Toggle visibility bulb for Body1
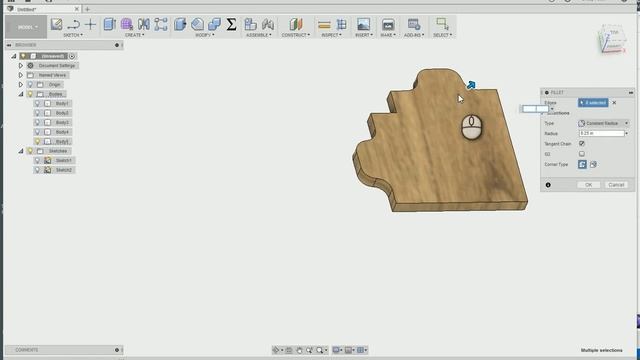 38,103
